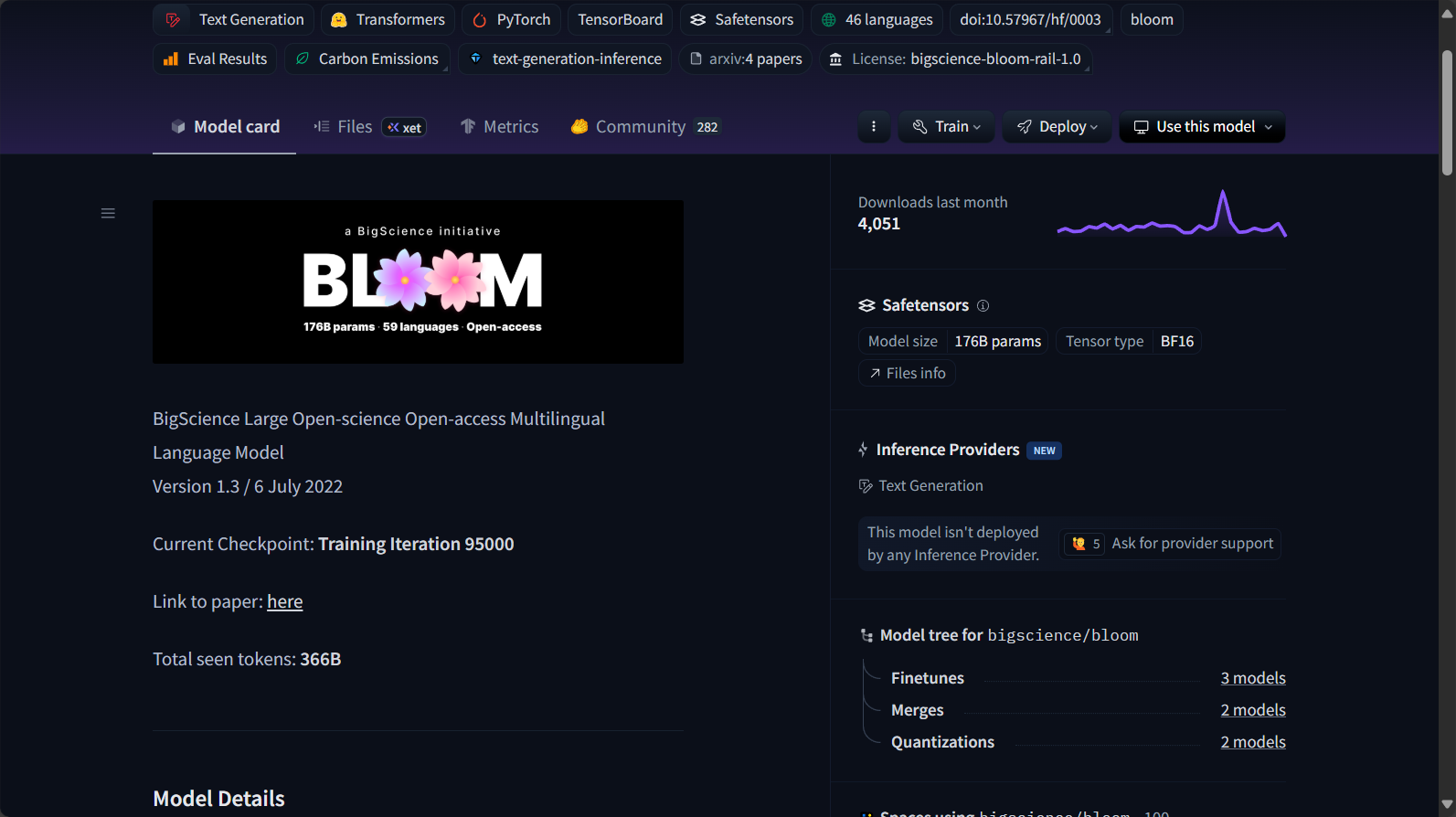
Task: Click the Text Generation tag icon
Action: point(173,20)
